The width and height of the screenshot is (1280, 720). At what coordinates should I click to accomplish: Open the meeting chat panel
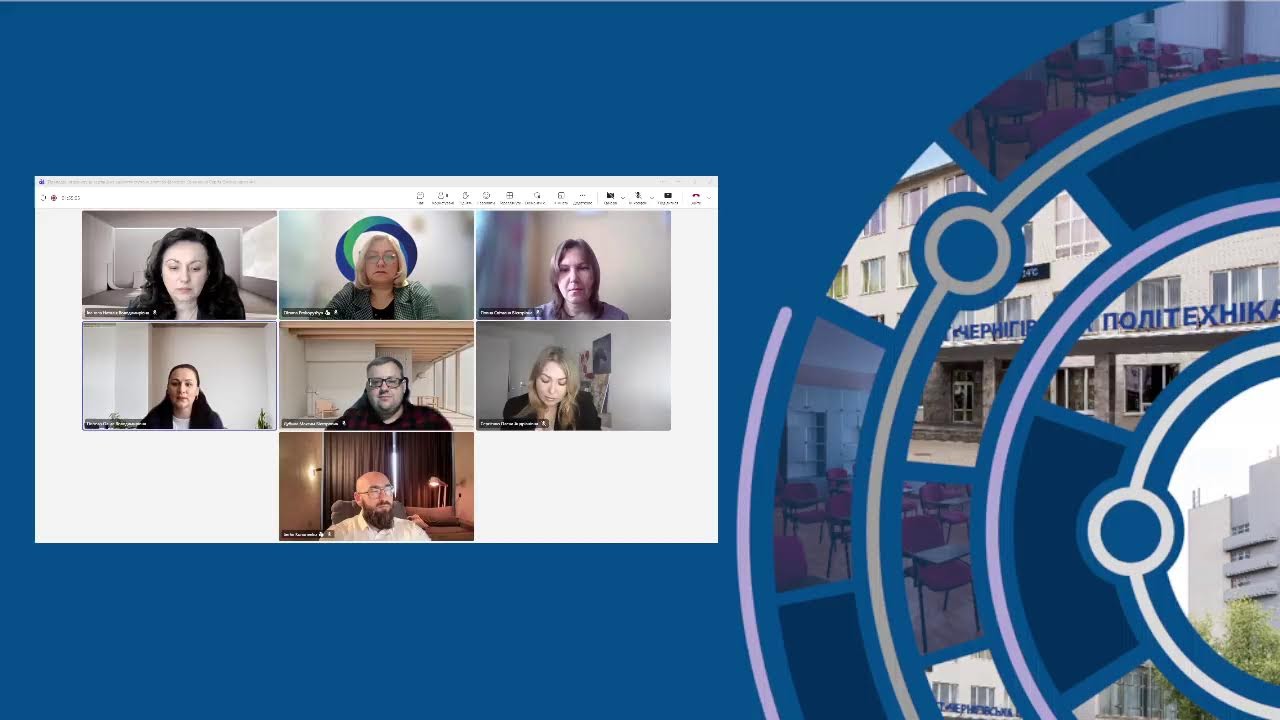pos(420,197)
